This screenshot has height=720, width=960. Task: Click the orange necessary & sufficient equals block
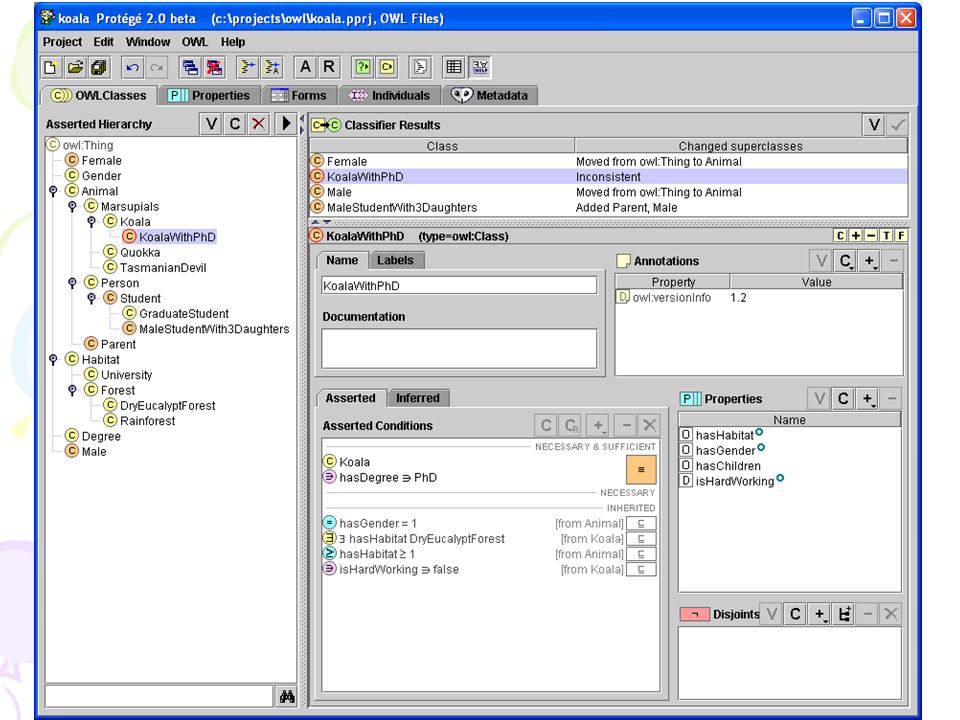641,470
